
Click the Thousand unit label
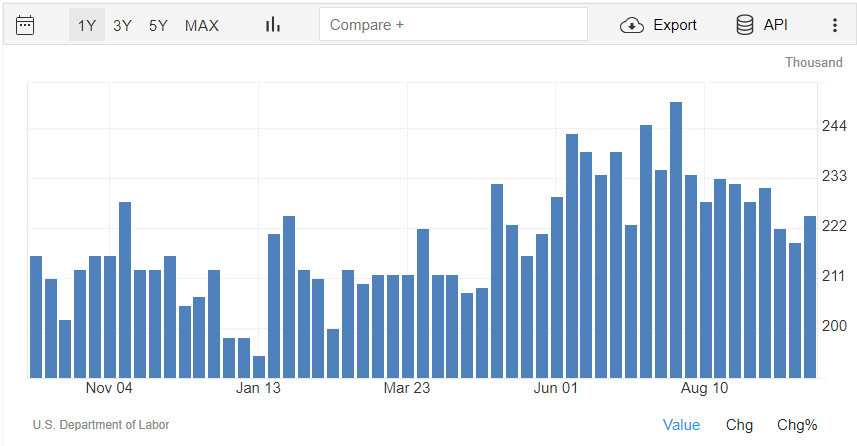(814, 62)
